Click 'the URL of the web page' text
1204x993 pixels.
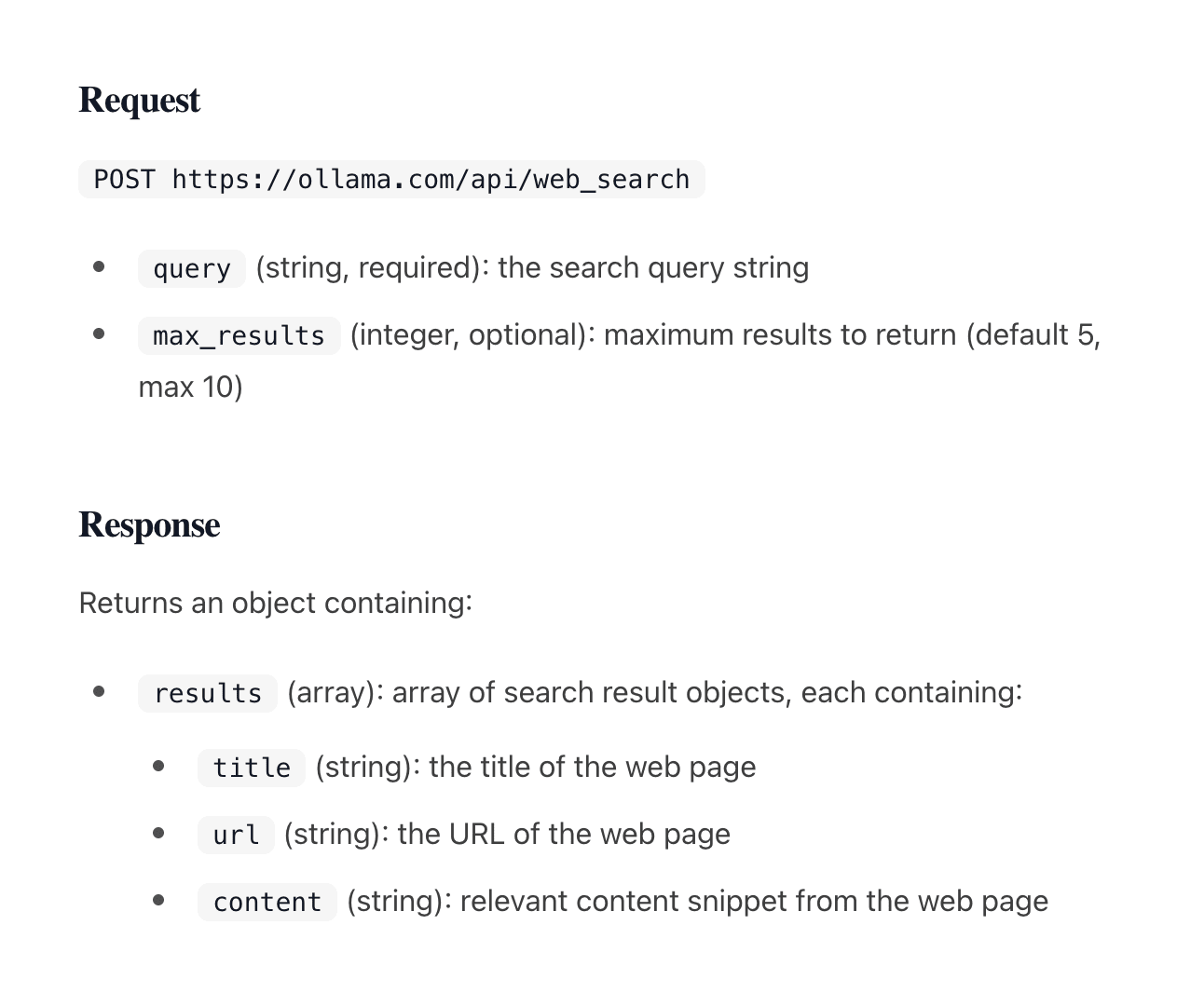564,834
